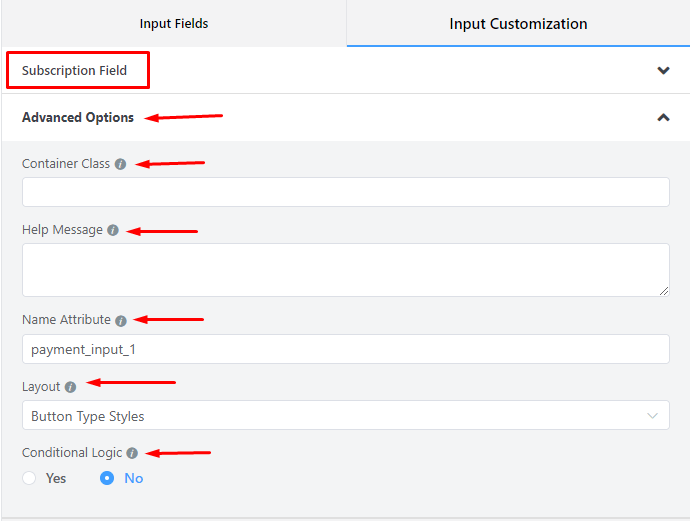Screen dimensions: 690x521
Task: Click the Help Message info icon
Action: [x=113, y=230]
